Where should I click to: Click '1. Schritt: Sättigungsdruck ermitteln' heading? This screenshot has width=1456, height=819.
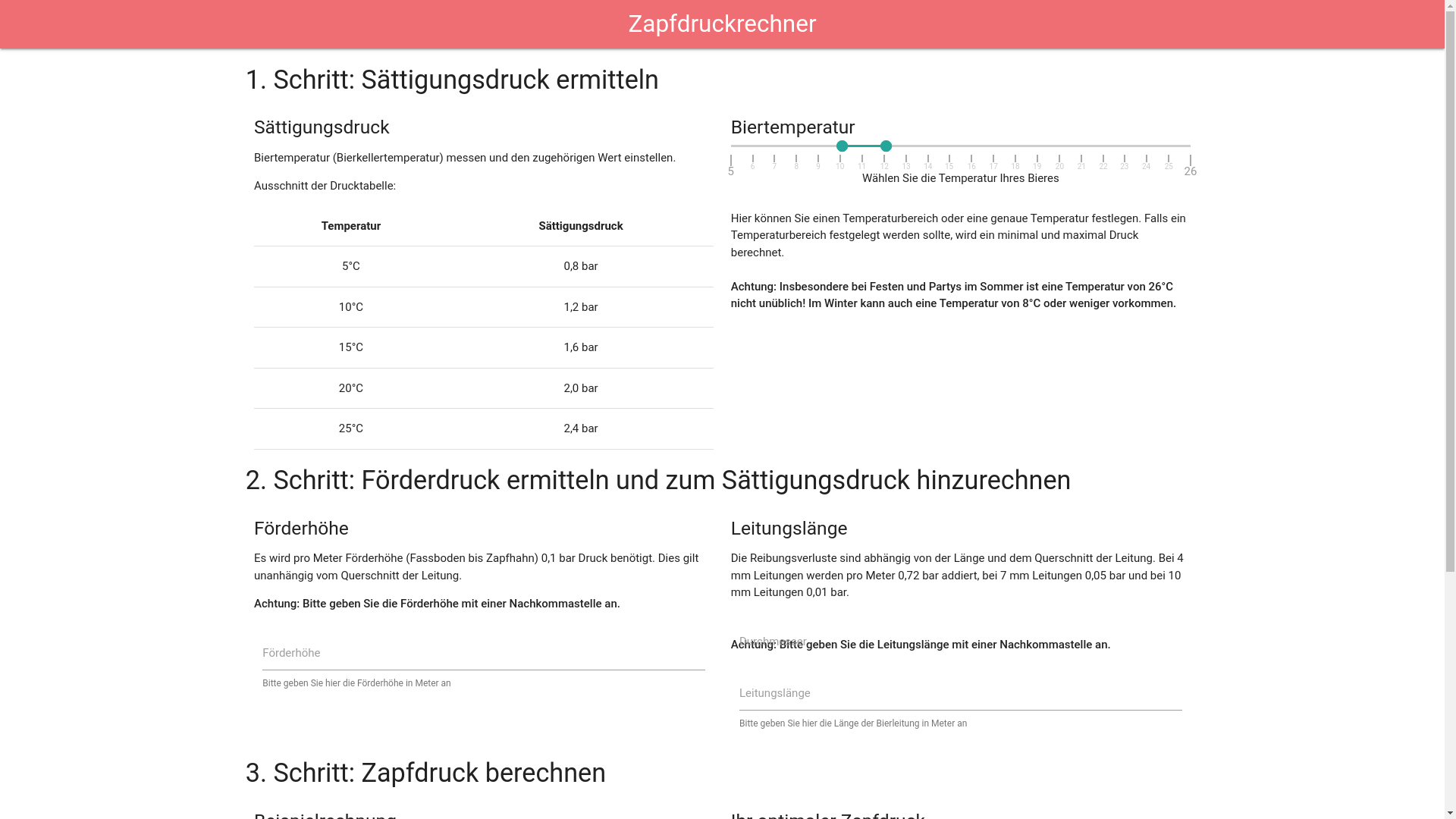(452, 80)
